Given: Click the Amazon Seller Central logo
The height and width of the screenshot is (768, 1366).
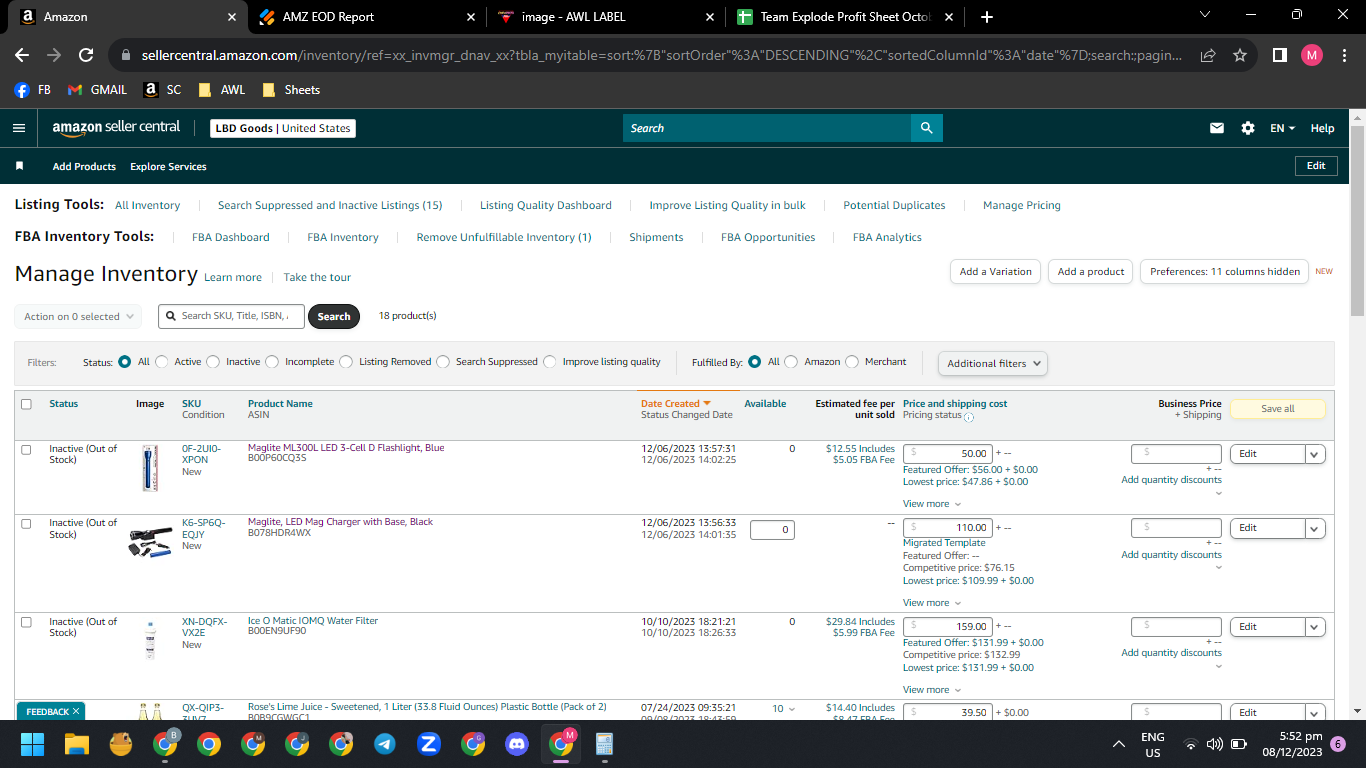Looking at the screenshot, I should (x=116, y=128).
